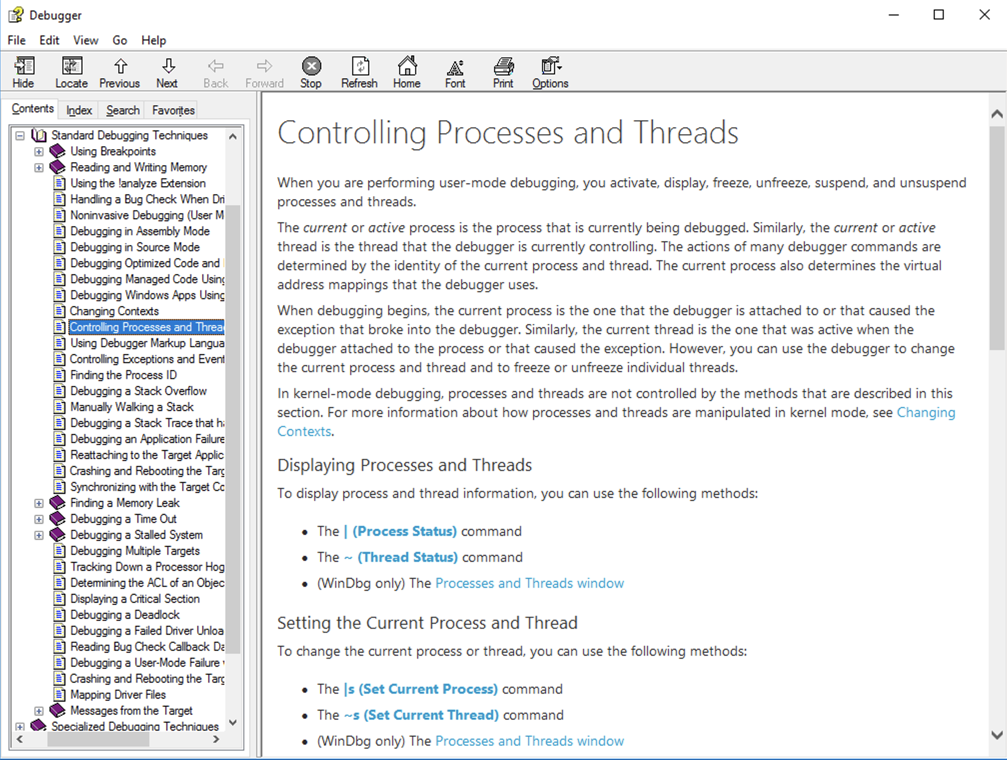Collapse the Standard Debugging Techniques node
This screenshot has width=1007, height=760.
[20, 136]
